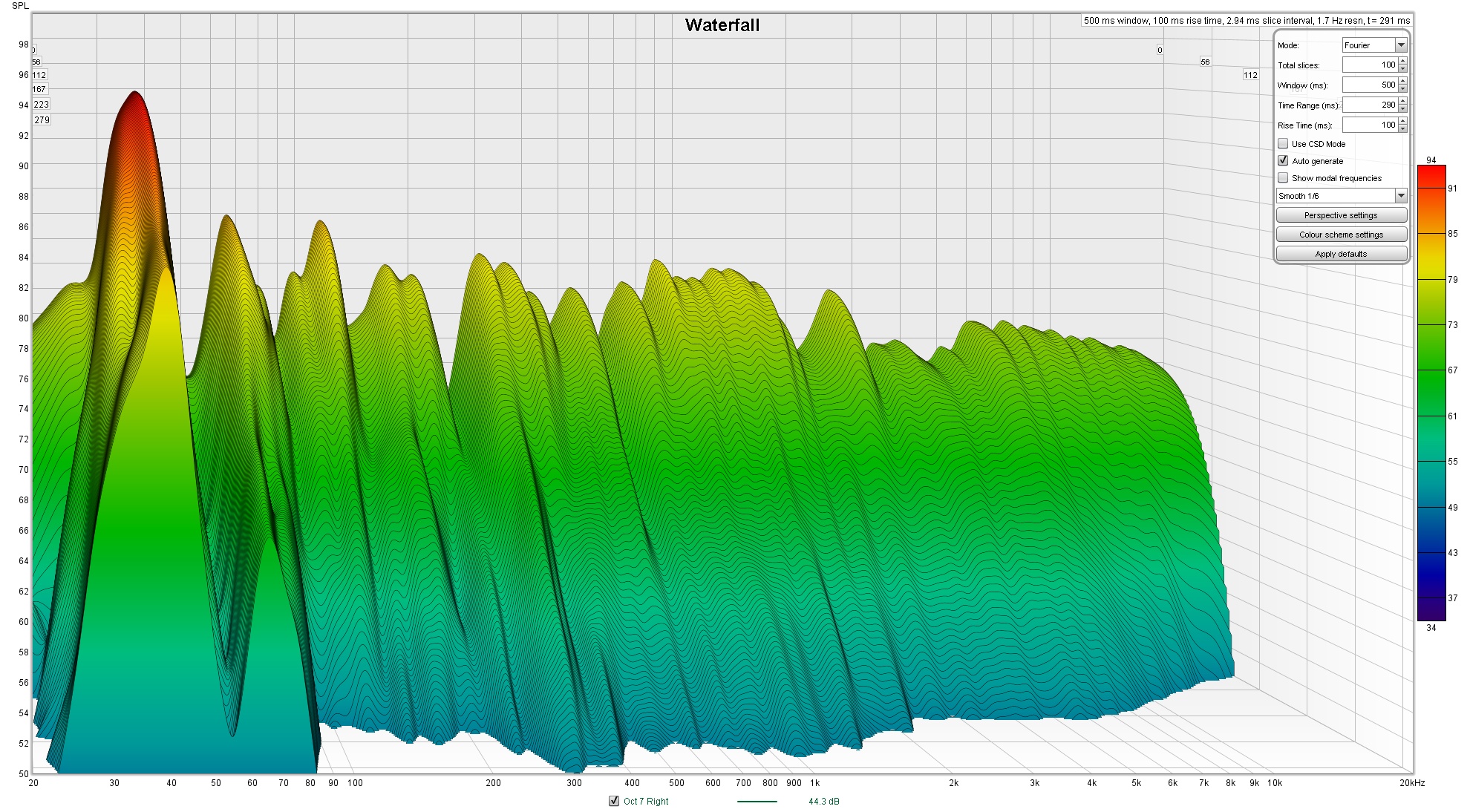
Task: Expand the Fourier mode selector arrow
Action: pyautogui.click(x=1402, y=45)
